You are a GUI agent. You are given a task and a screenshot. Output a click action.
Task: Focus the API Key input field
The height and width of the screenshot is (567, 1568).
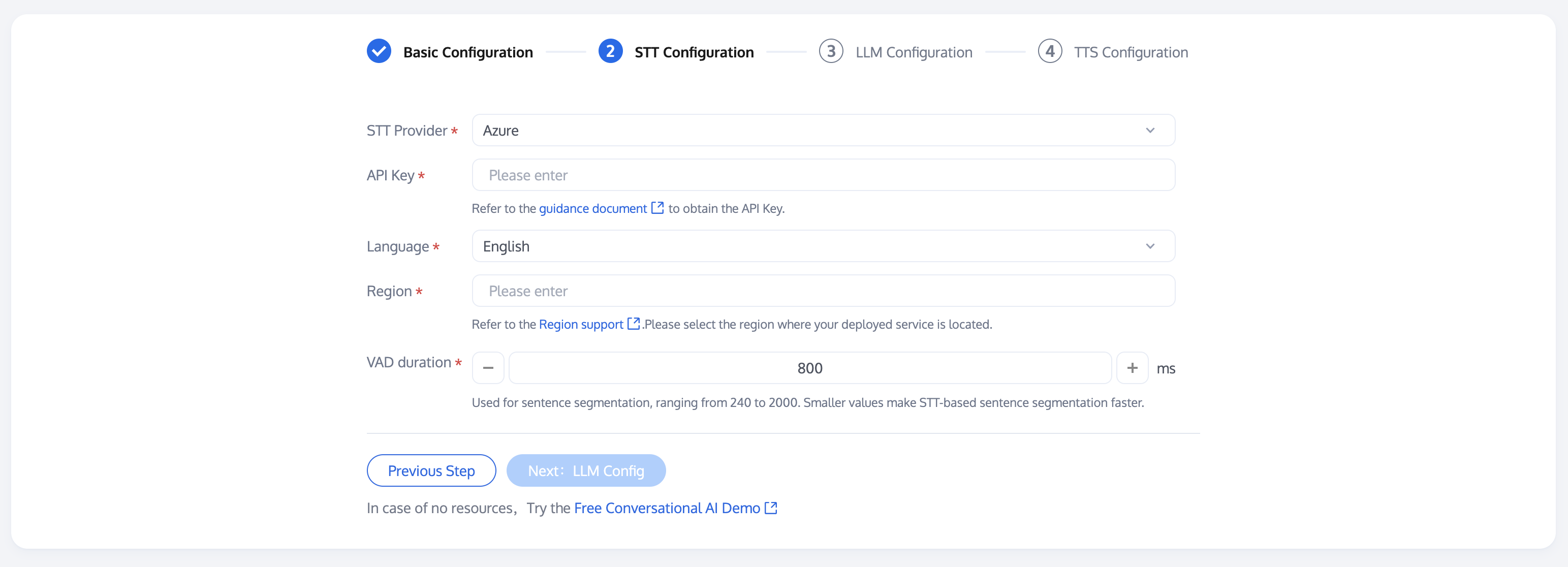[823, 175]
